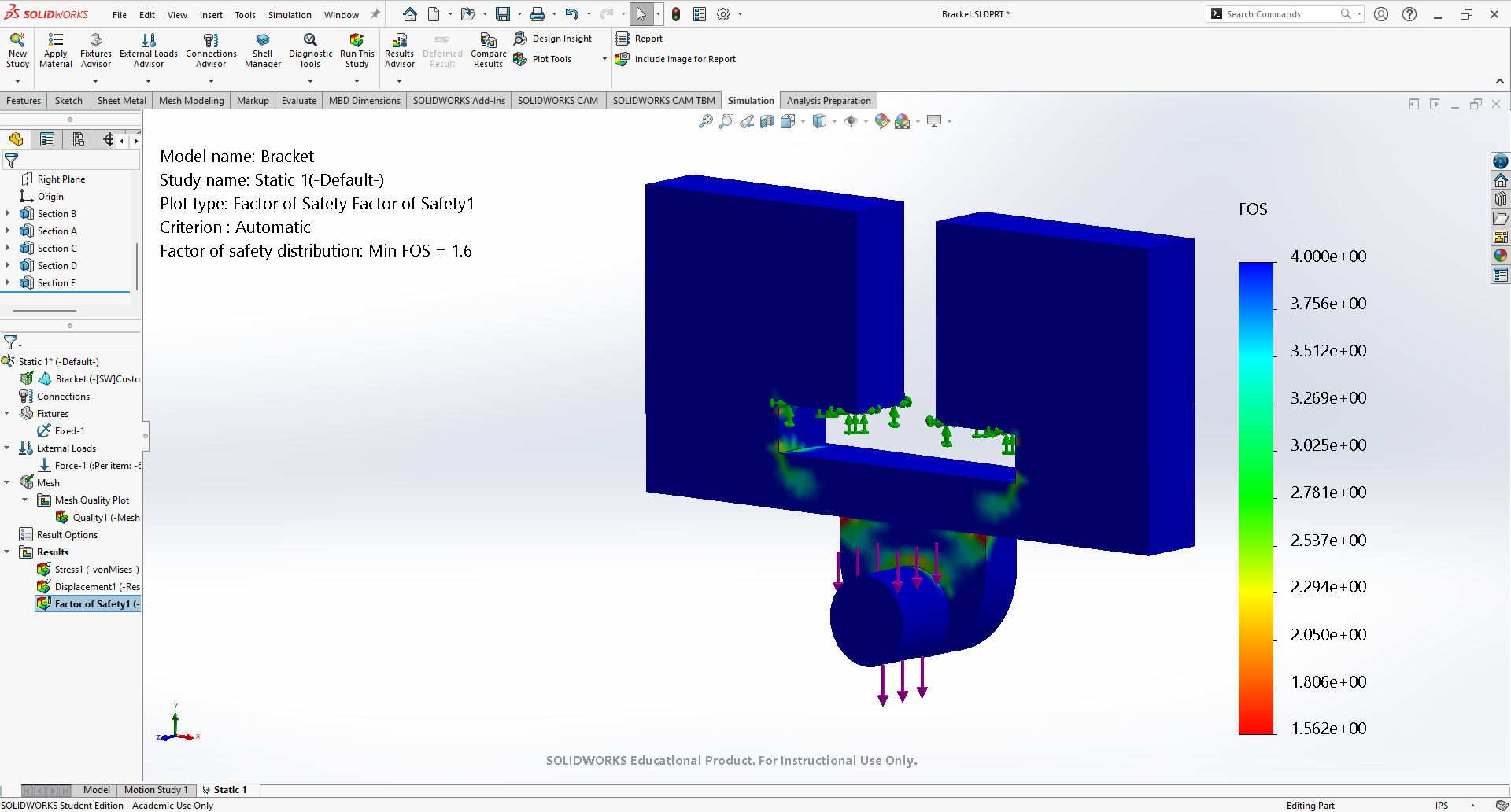Click Zoom to Fit icon
The width and height of the screenshot is (1511, 812).
(x=706, y=121)
